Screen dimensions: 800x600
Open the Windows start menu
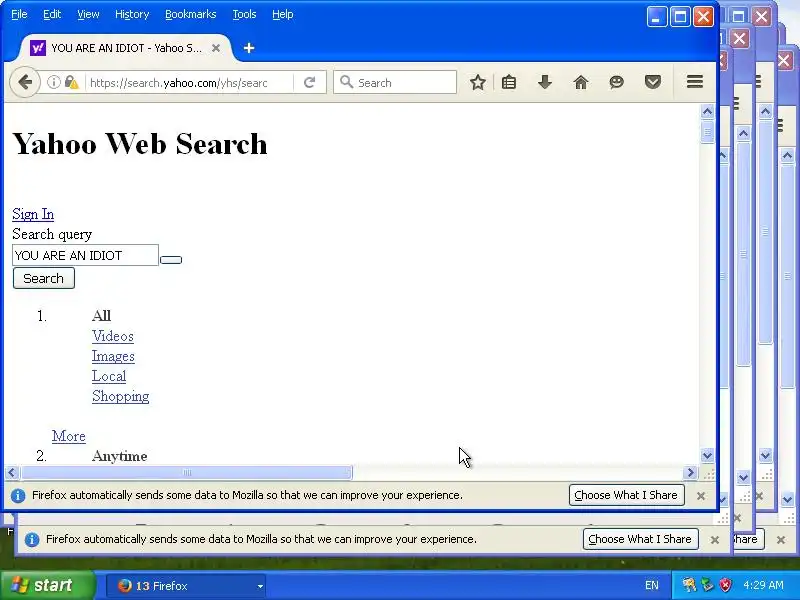[47, 585]
